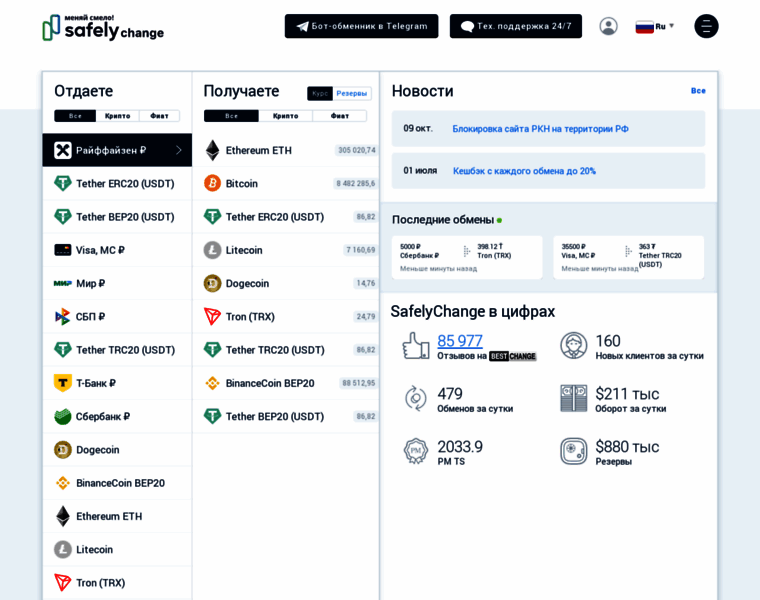Image resolution: width=760 pixels, height=600 pixels.
Task: Open the user account profile icon
Action: [608, 26]
